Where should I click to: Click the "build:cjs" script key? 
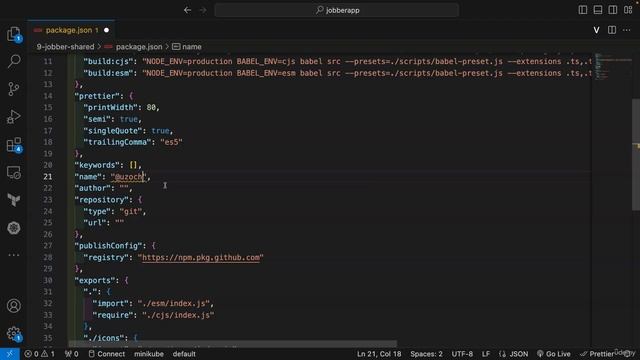[108, 61]
